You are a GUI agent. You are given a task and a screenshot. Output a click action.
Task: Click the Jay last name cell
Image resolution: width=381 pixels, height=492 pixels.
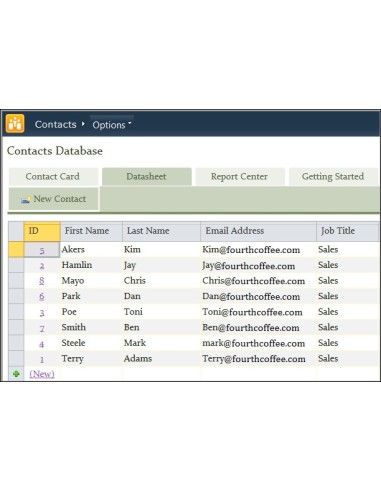pos(161,265)
